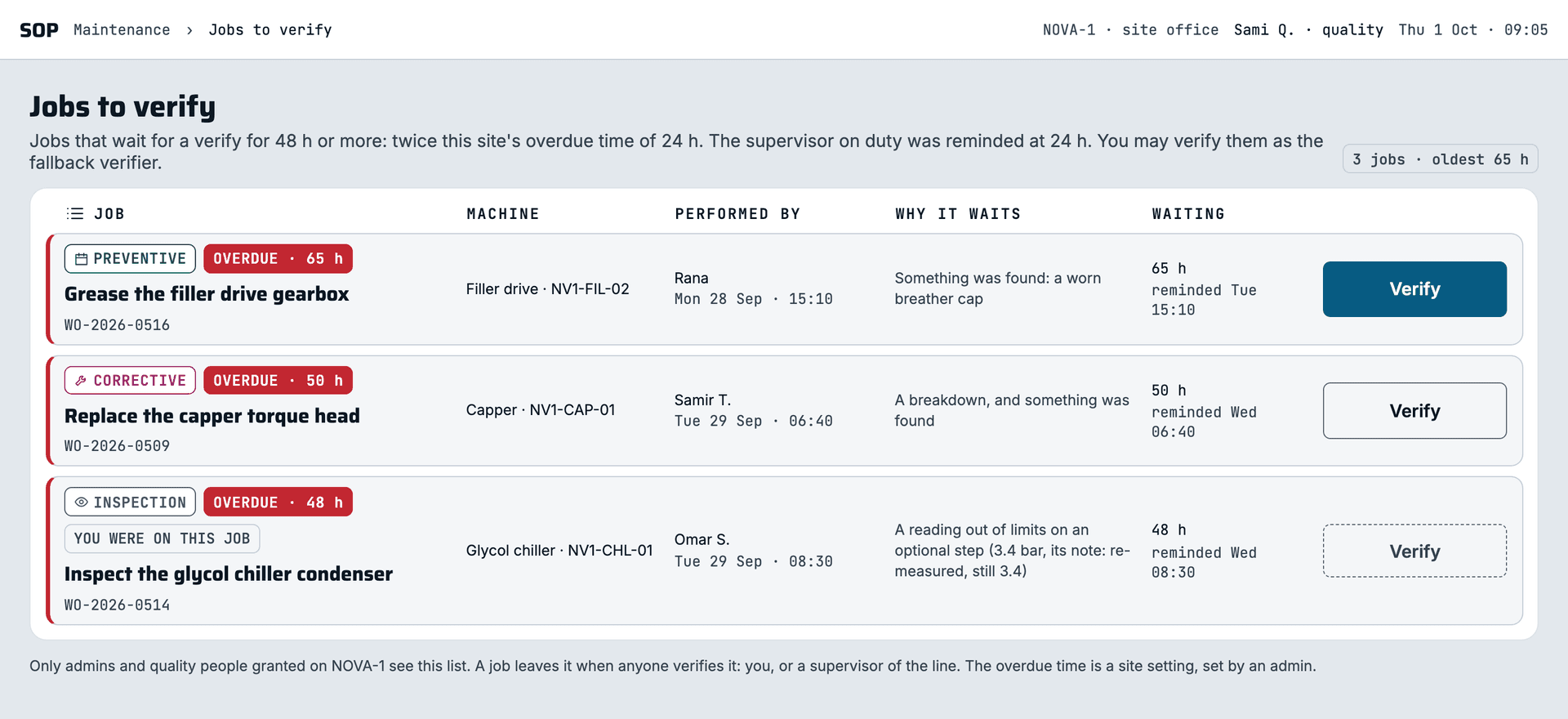Verify the filler drive gearbox job
Image resolution: width=1568 pixels, height=719 pixels.
pos(1414,289)
